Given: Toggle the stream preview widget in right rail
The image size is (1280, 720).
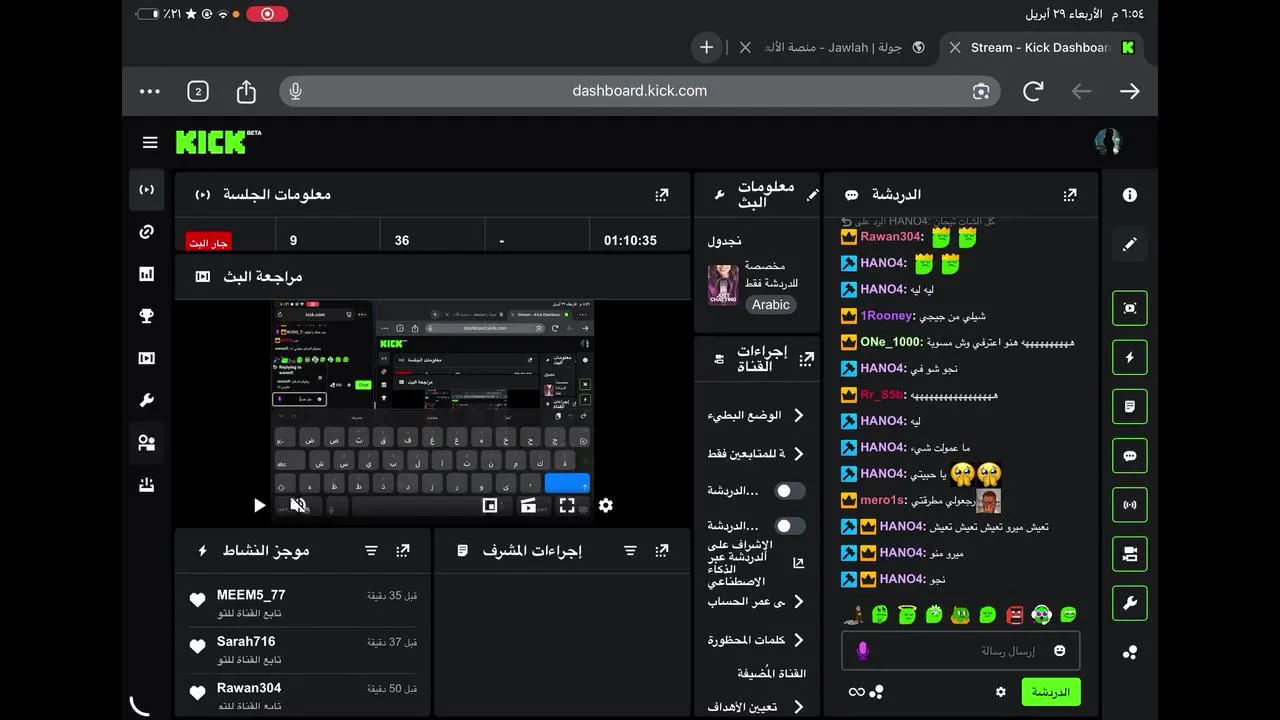Looking at the screenshot, I should click(x=1130, y=308).
